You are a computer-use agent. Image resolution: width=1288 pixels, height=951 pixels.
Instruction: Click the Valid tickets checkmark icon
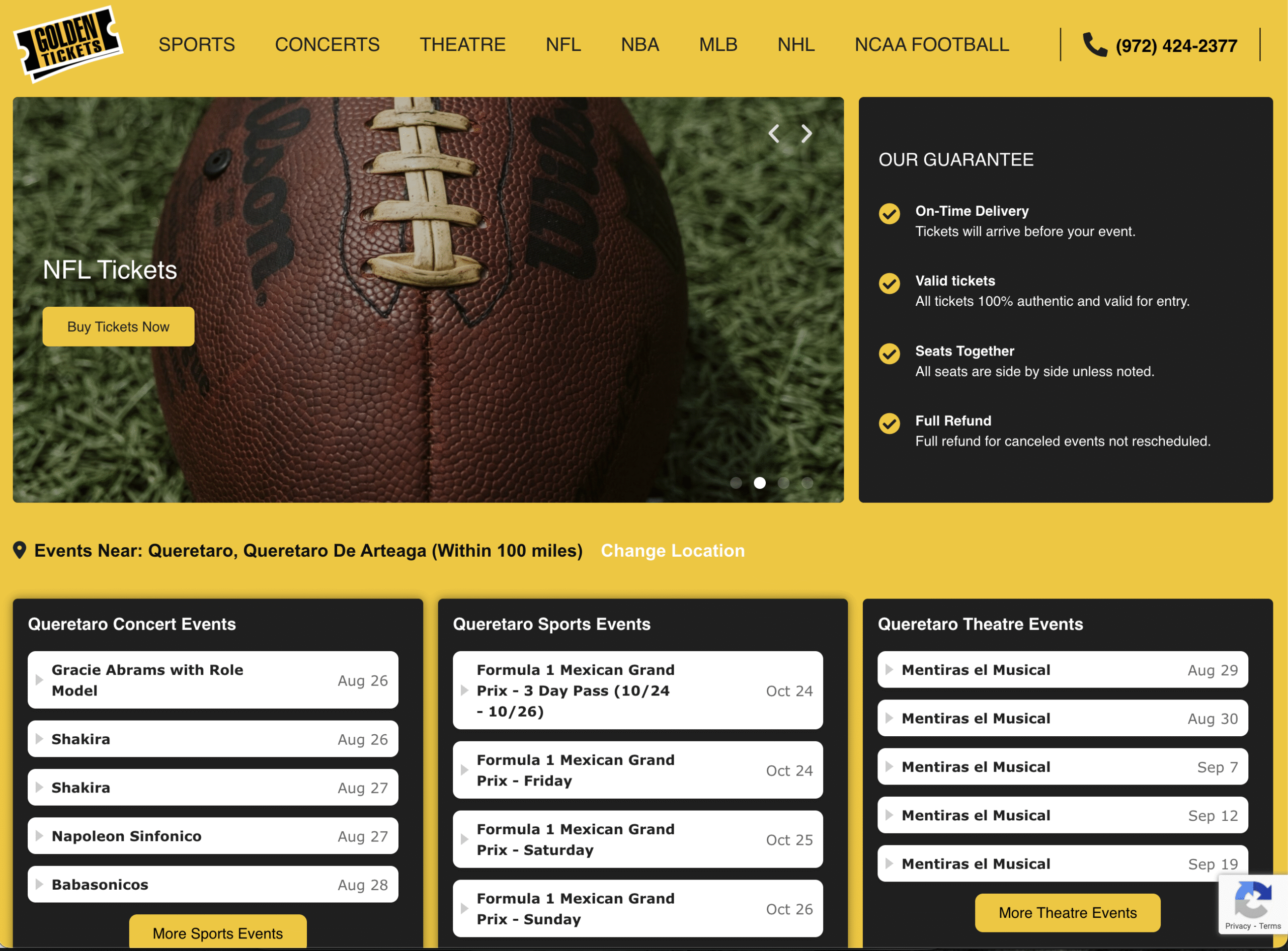click(889, 283)
